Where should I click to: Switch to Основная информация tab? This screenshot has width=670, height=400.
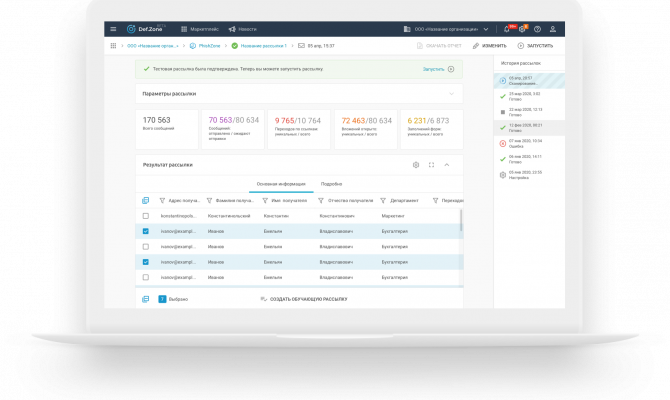(281, 184)
